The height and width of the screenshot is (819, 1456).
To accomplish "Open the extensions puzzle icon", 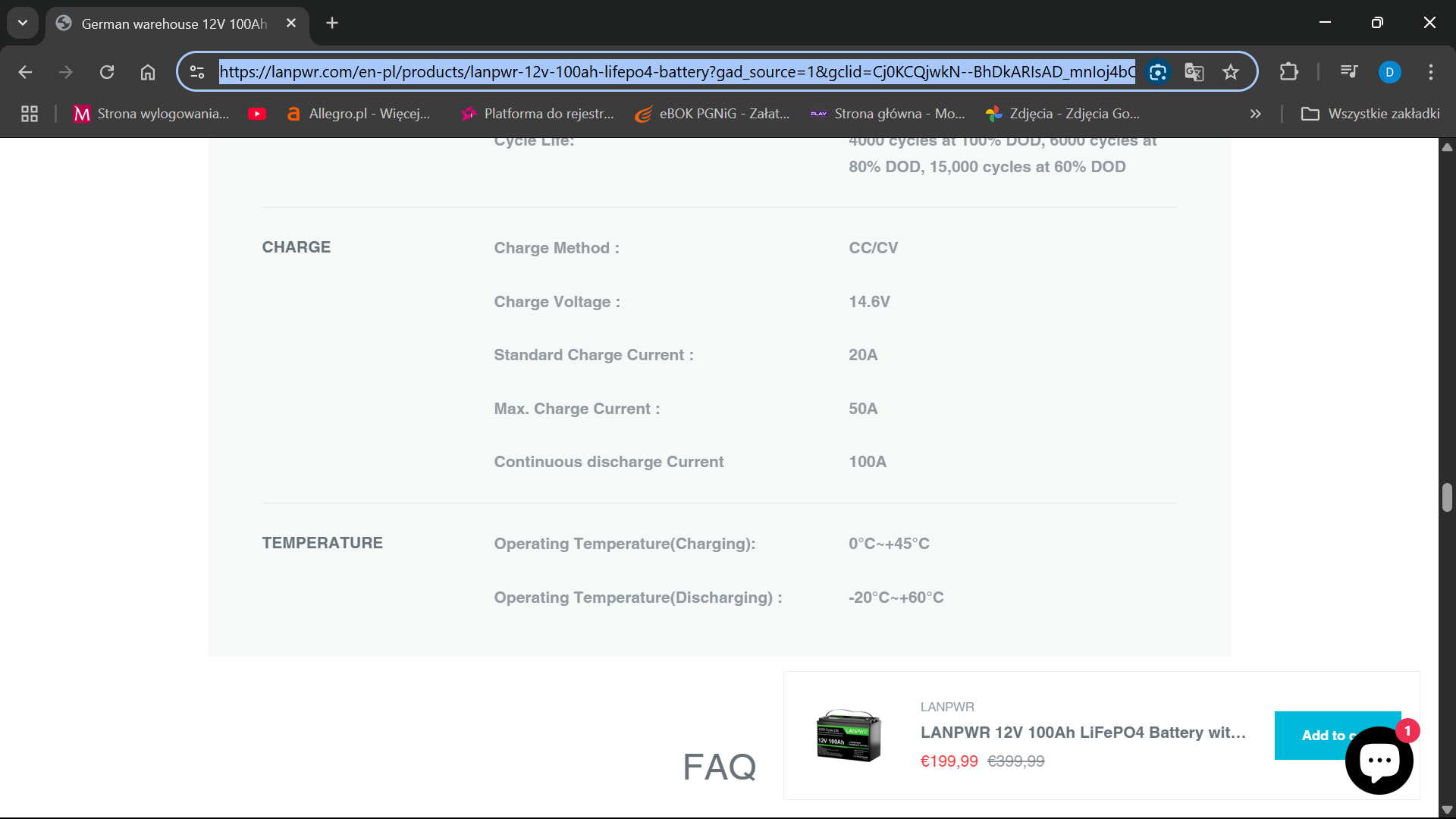I will [x=1288, y=72].
